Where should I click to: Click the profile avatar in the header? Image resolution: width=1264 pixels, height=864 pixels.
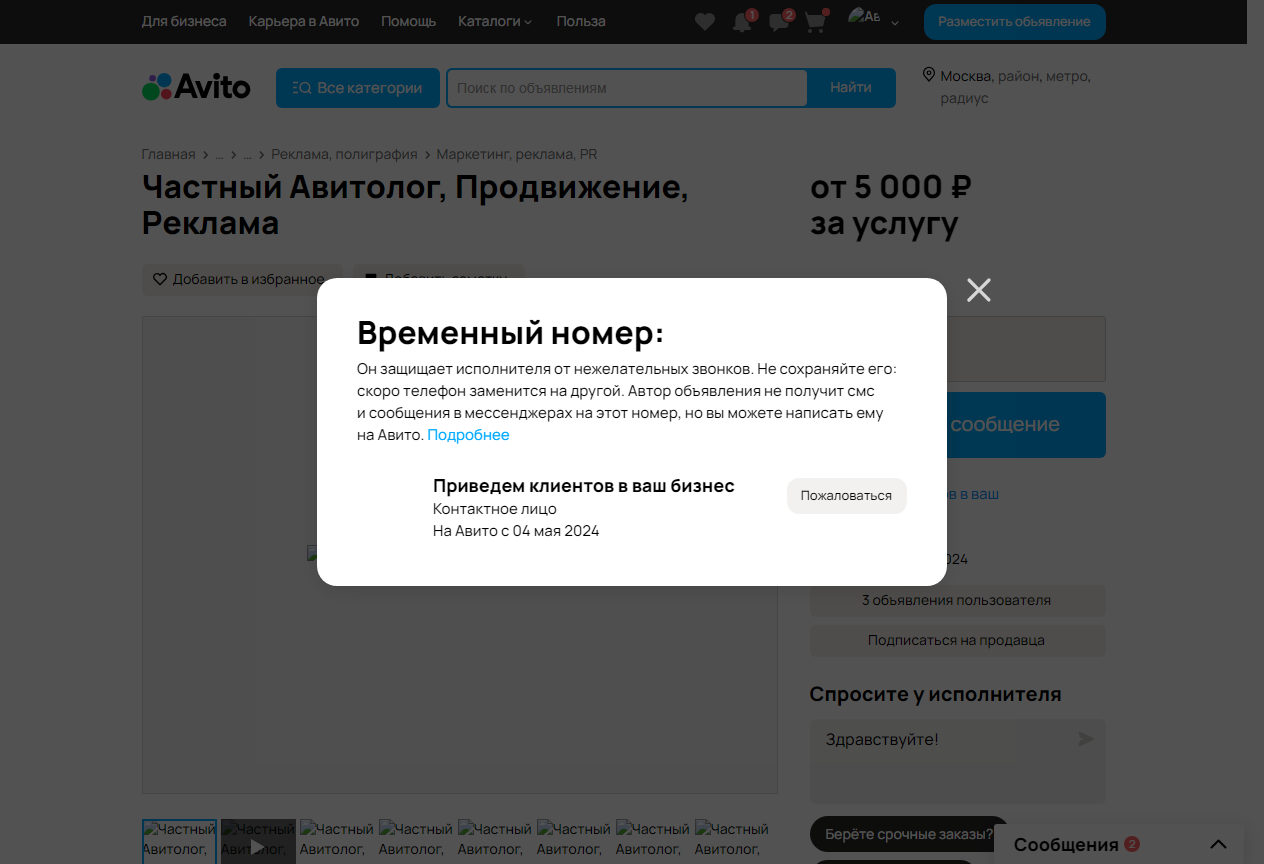tap(863, 16)
